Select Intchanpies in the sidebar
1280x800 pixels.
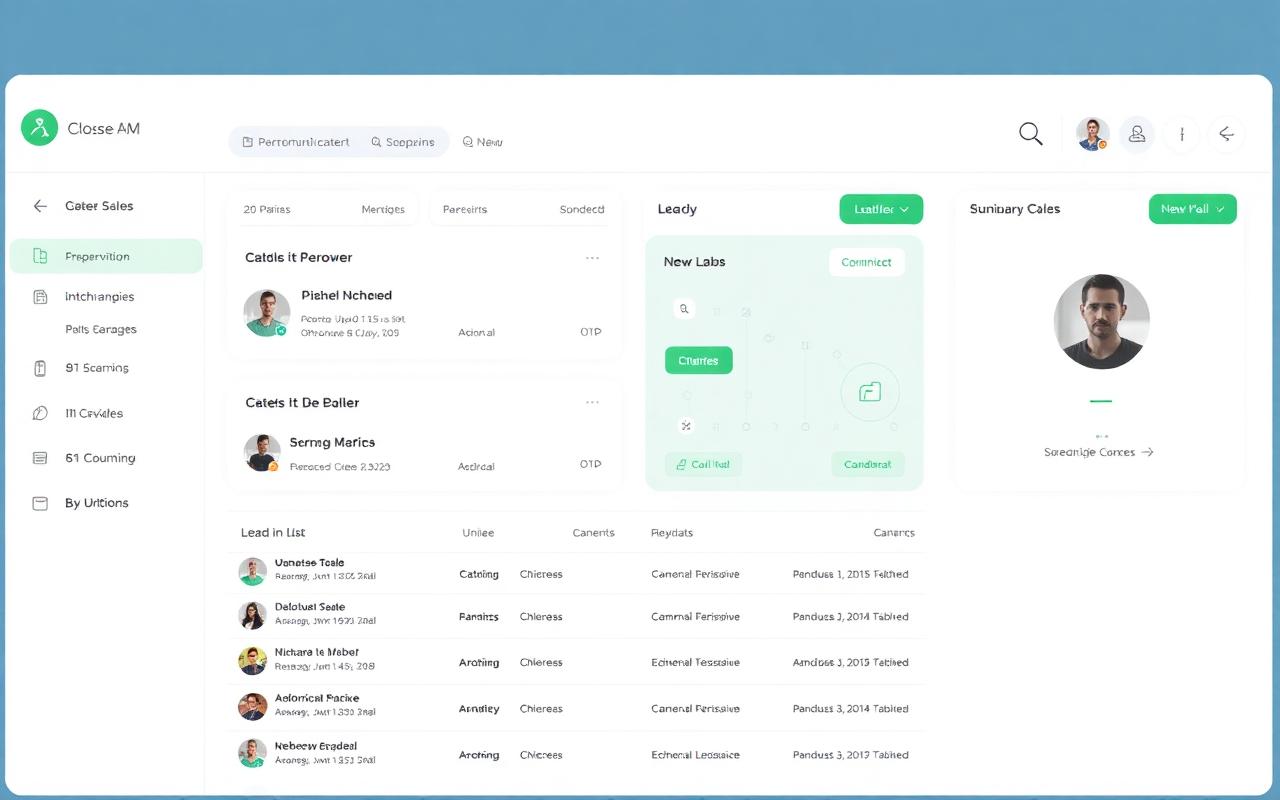(99, 297)
